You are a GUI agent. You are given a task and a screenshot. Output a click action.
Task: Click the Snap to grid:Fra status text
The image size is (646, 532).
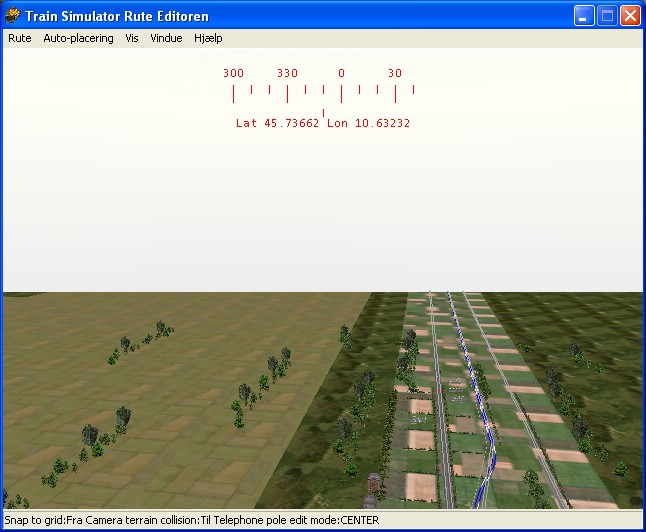[43, 520]
